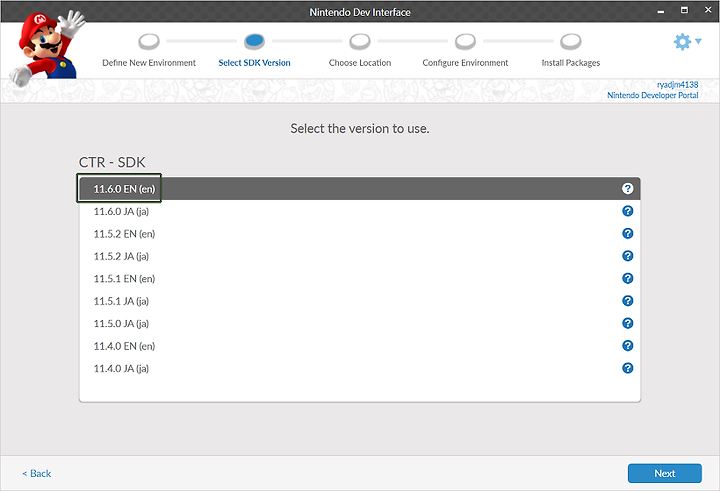Select SDK version 11.6.0 JA (ja)
720x491 pixels.
point(360,211)
